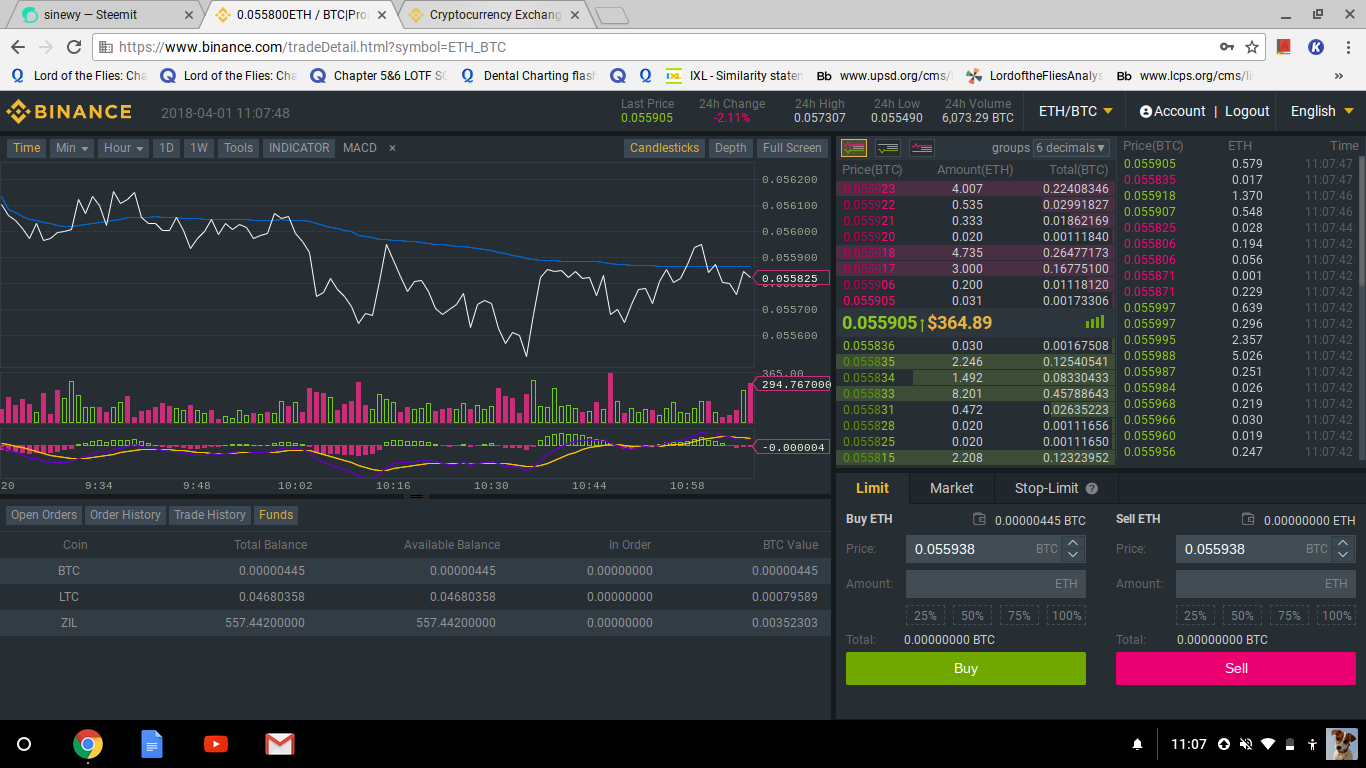The width and height of the screenshot is (1366, 768).
Task: Open the Order History tab
Action: click(125, 515)
